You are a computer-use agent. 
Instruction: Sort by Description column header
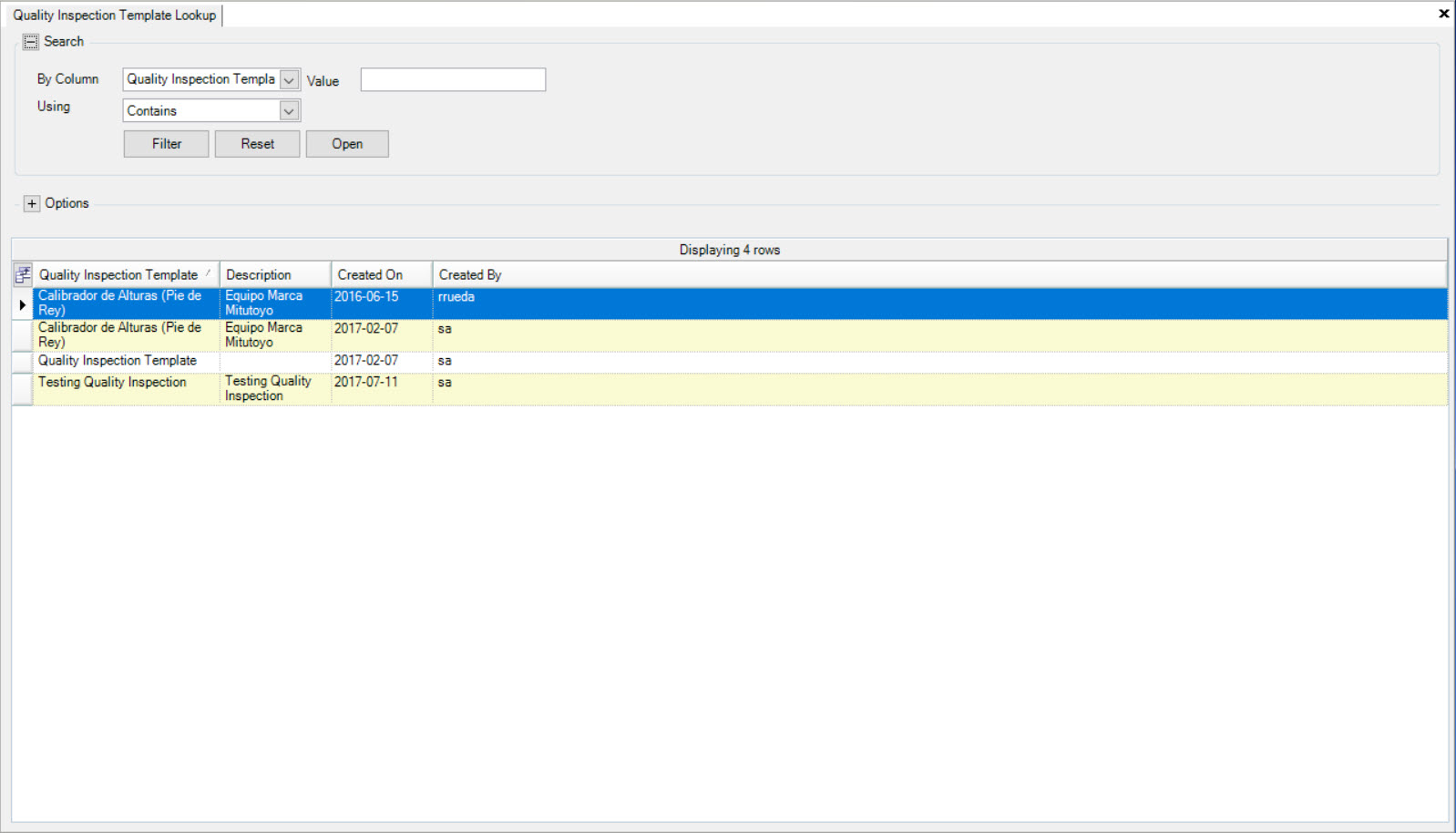275,274
